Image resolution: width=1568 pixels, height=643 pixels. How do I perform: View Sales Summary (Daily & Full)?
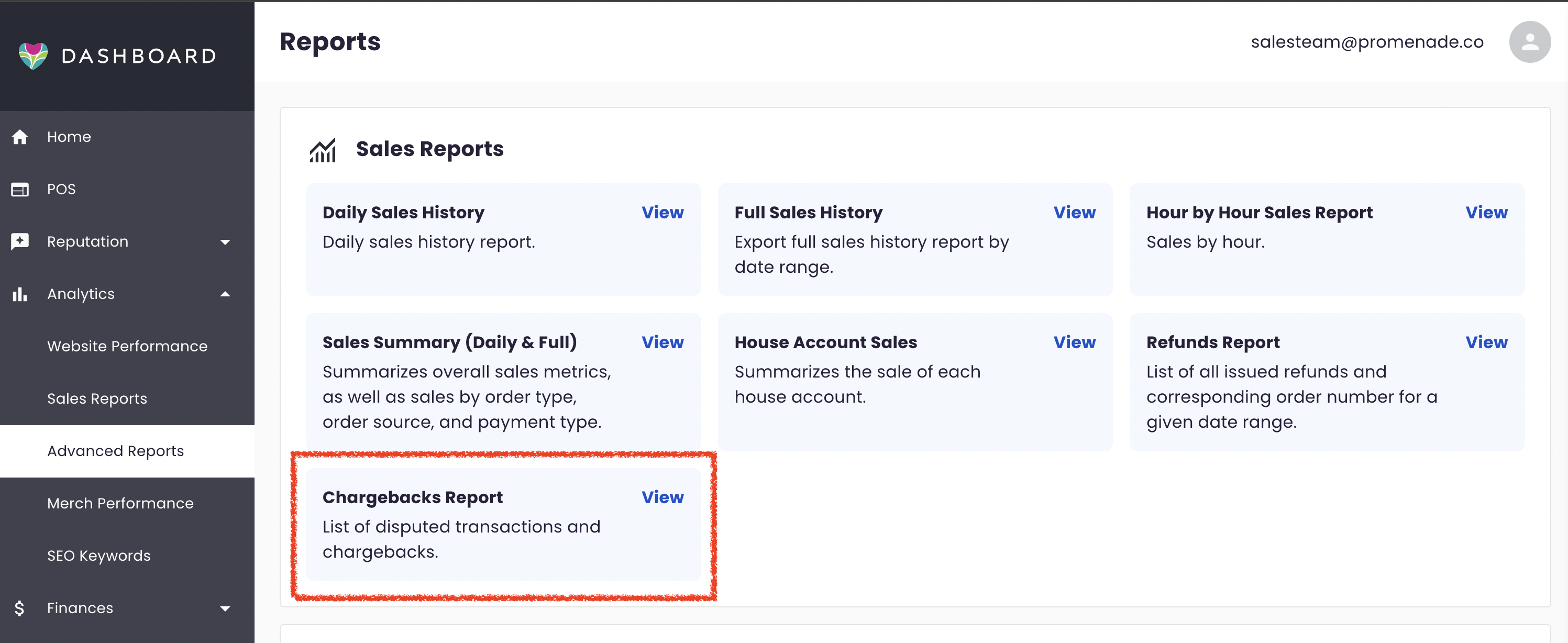(662, 342)
